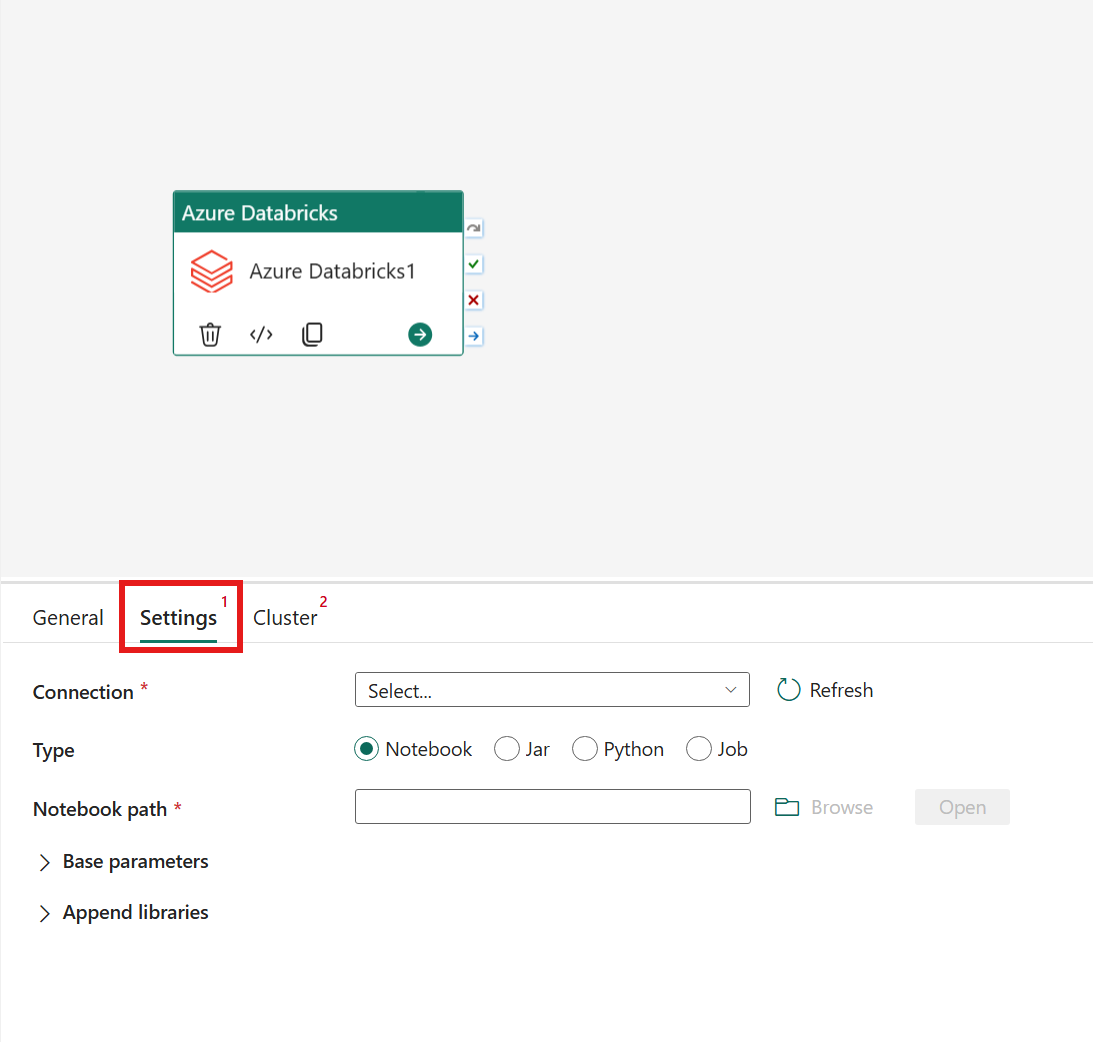Switch to the General tab
This screenshot has height=1042, width=1093.
click(68, 618)
